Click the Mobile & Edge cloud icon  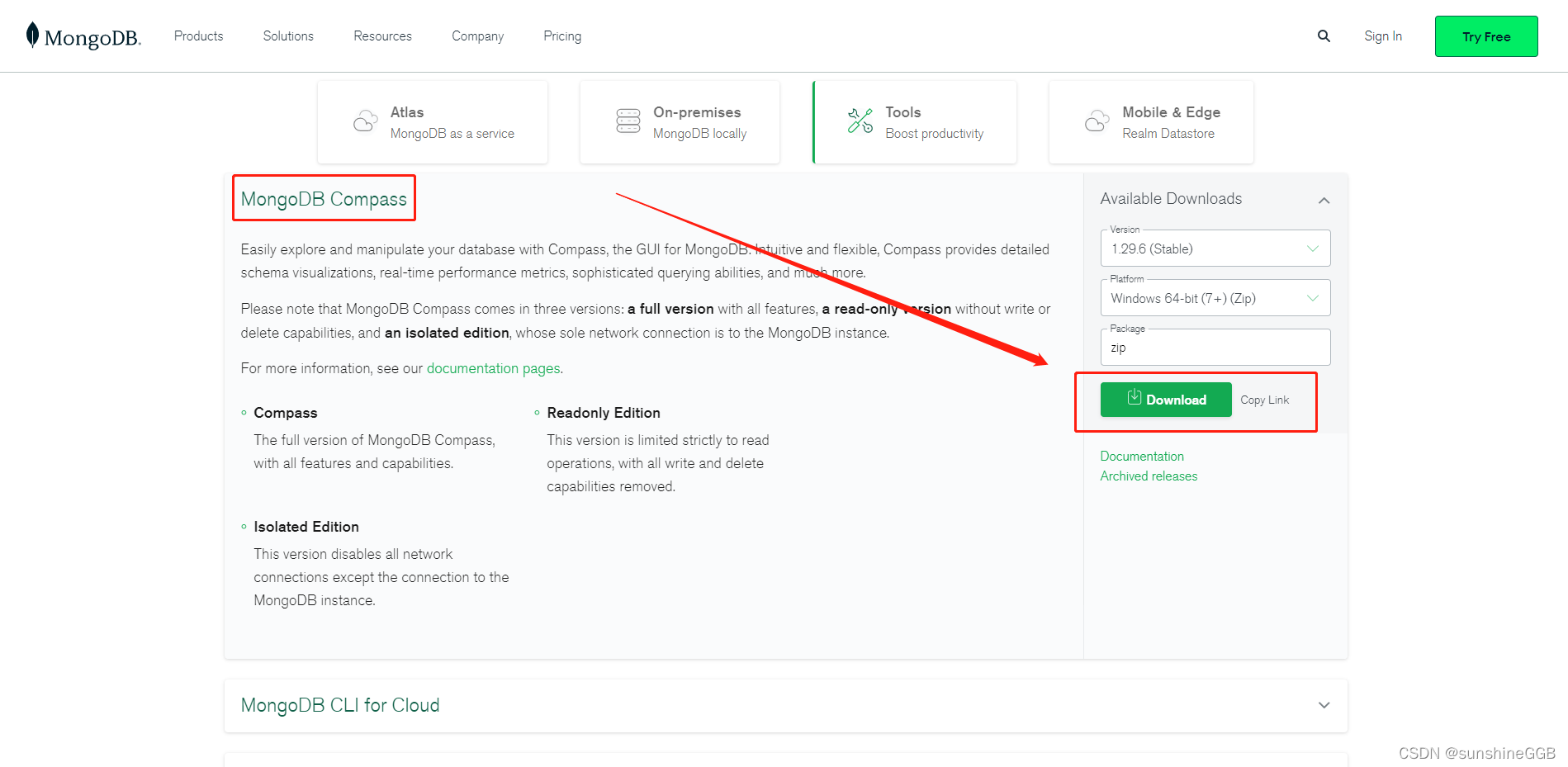[x=1097, y=121]
